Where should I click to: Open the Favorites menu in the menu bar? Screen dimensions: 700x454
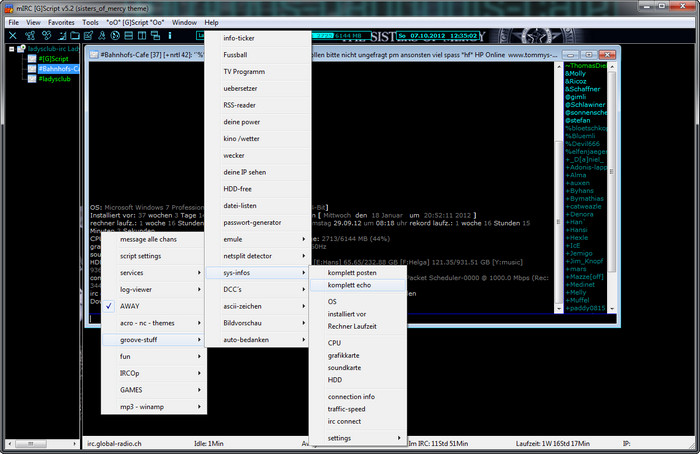click(x=61, y=22)
